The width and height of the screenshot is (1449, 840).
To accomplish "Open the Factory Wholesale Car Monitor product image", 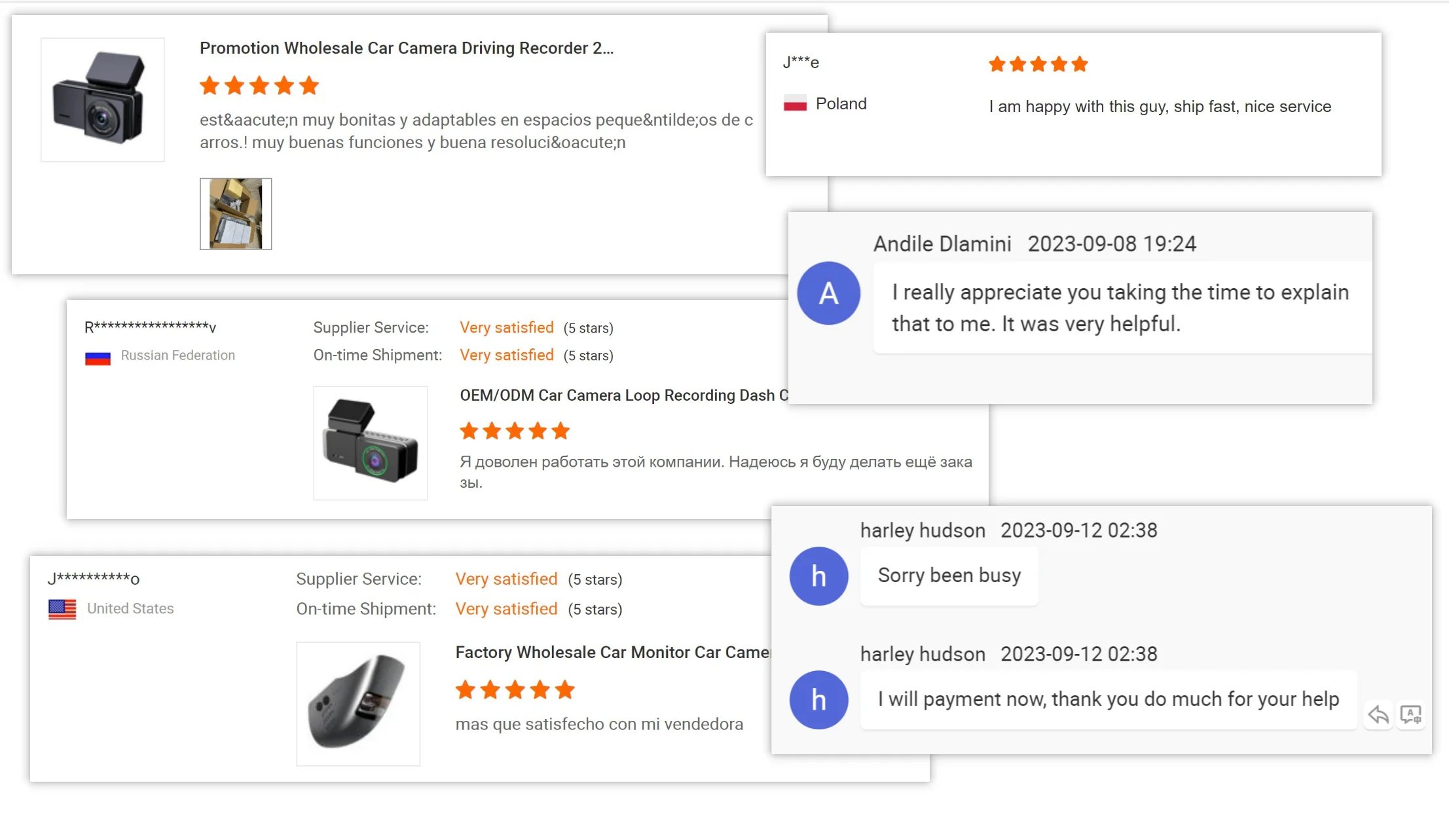I will (x=358, y=704).
